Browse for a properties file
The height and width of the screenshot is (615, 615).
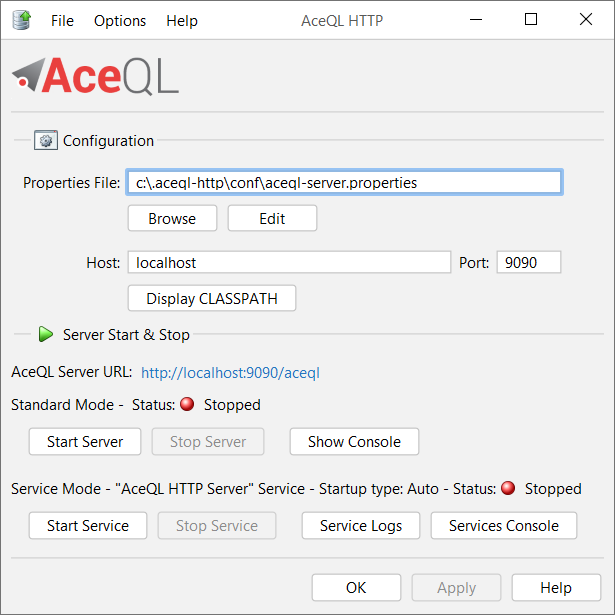(172, 218)
